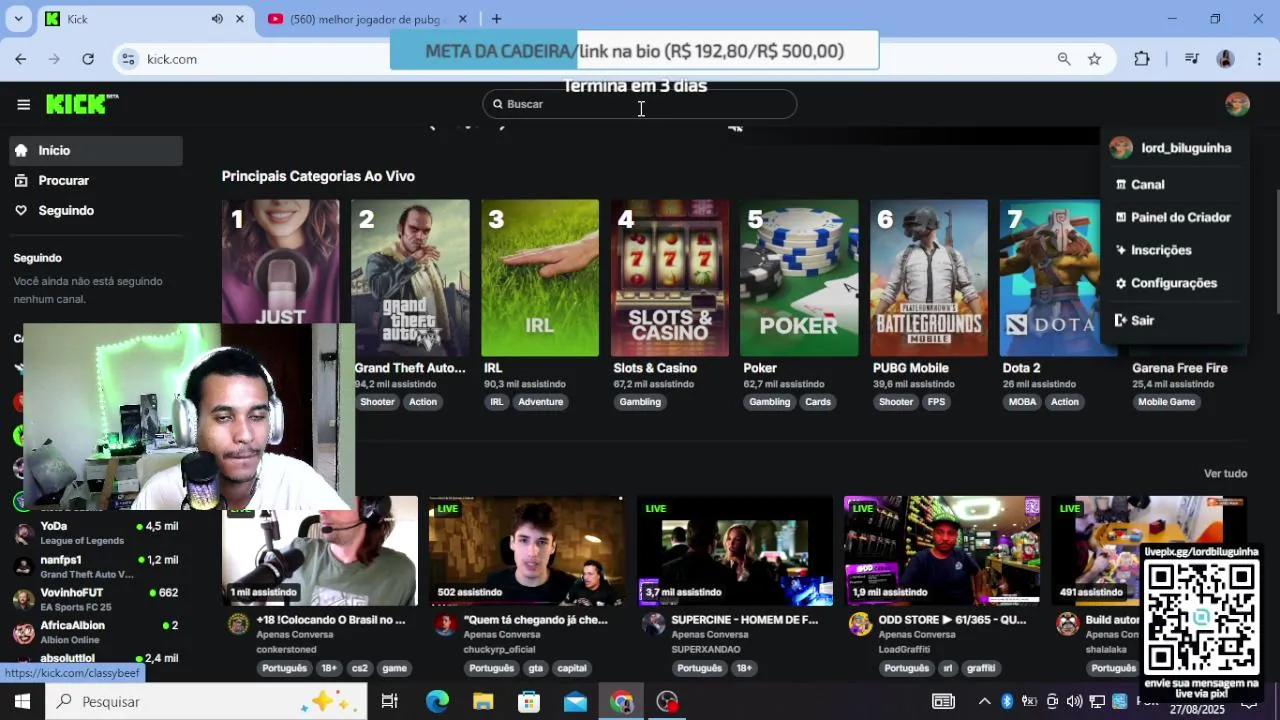Image resolution: width=1280 pixels, height=720 pixels.
Task: Open the media controls icon in Chrome toolbar
Action: tap(1191, 59)
